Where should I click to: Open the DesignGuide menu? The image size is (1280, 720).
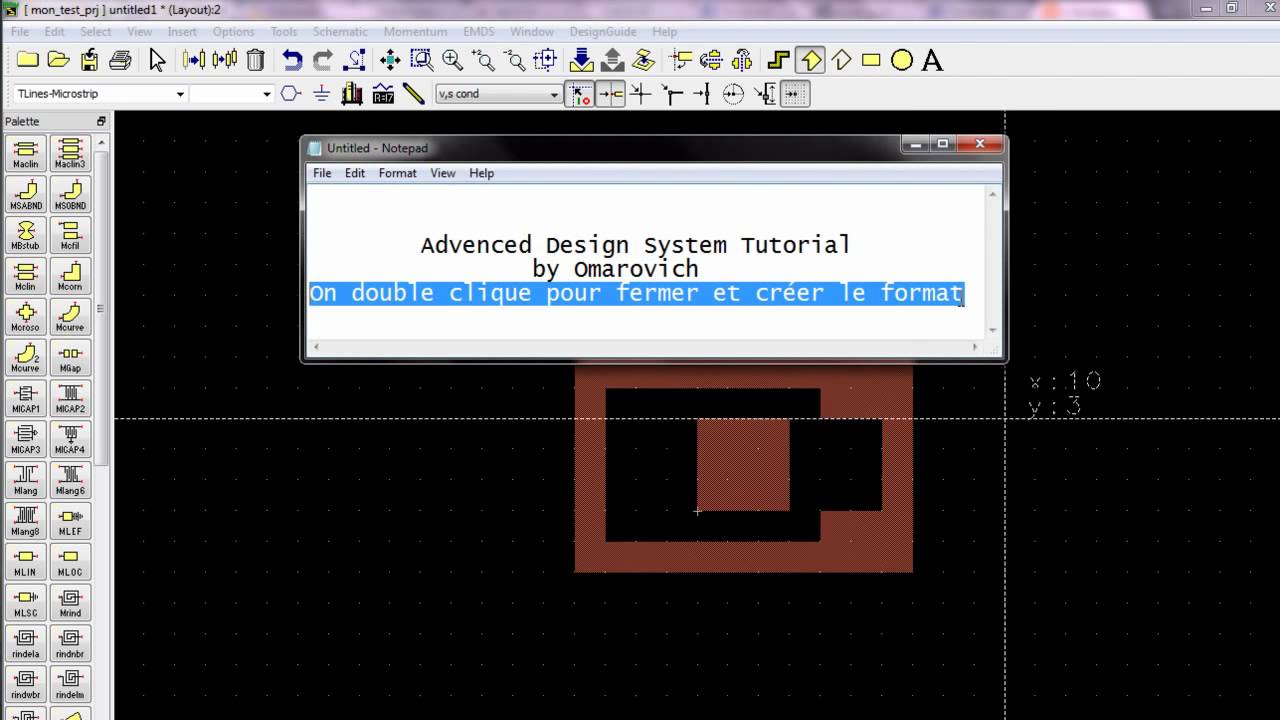coord(604,31)
